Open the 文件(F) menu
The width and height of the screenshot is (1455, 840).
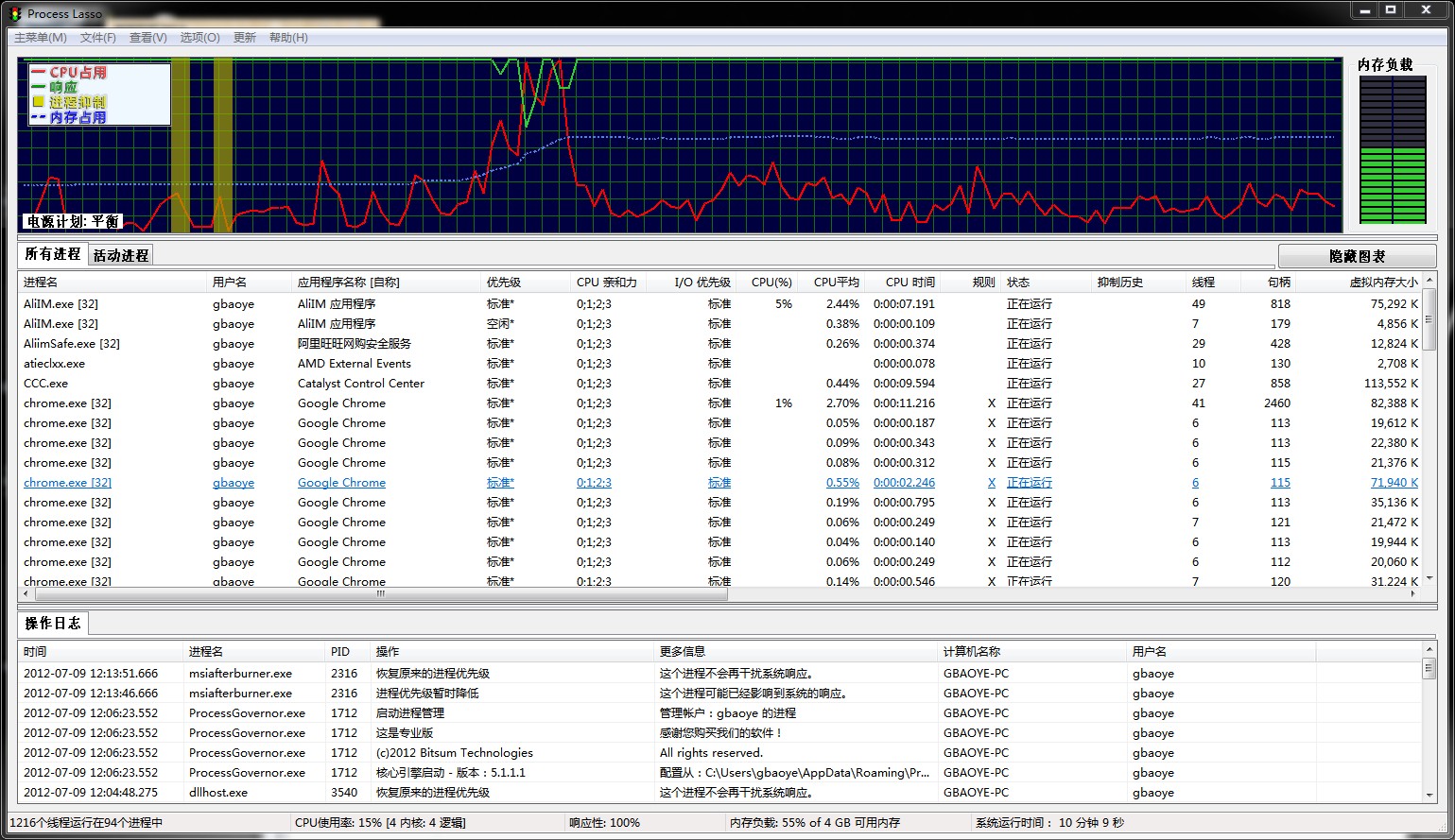tap(98, 38)
